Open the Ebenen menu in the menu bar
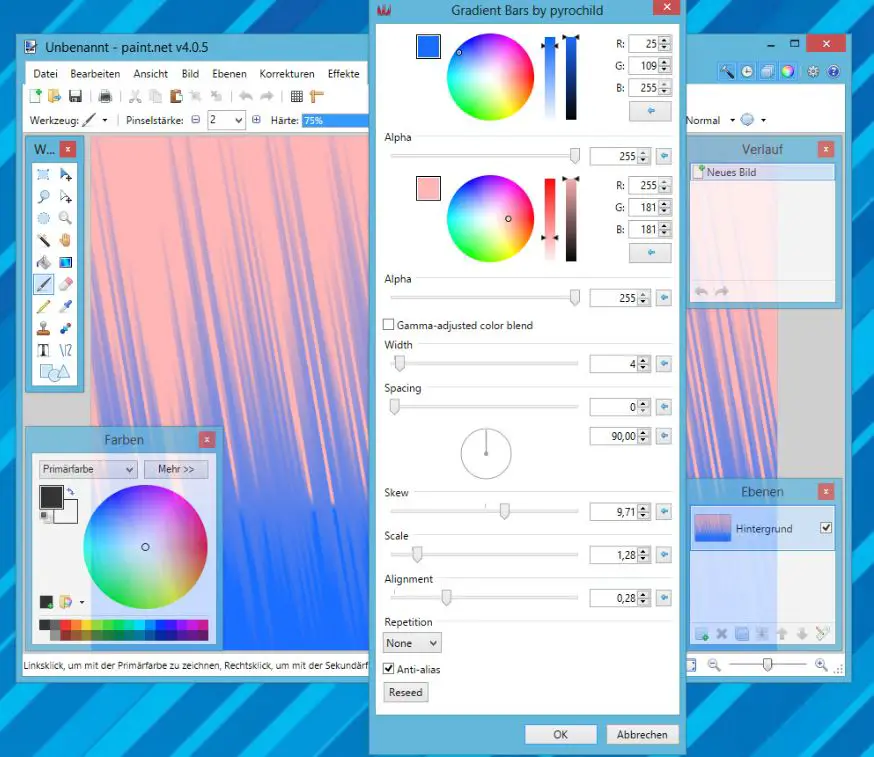Screen dimensions: 874x757 coord(229,73)
